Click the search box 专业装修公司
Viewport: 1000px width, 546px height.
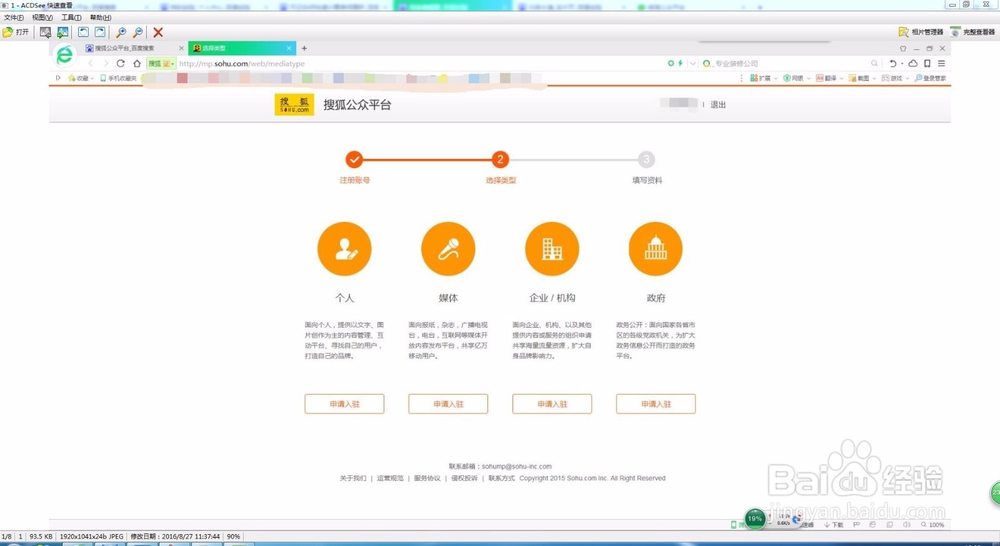[x=788, y=64]
